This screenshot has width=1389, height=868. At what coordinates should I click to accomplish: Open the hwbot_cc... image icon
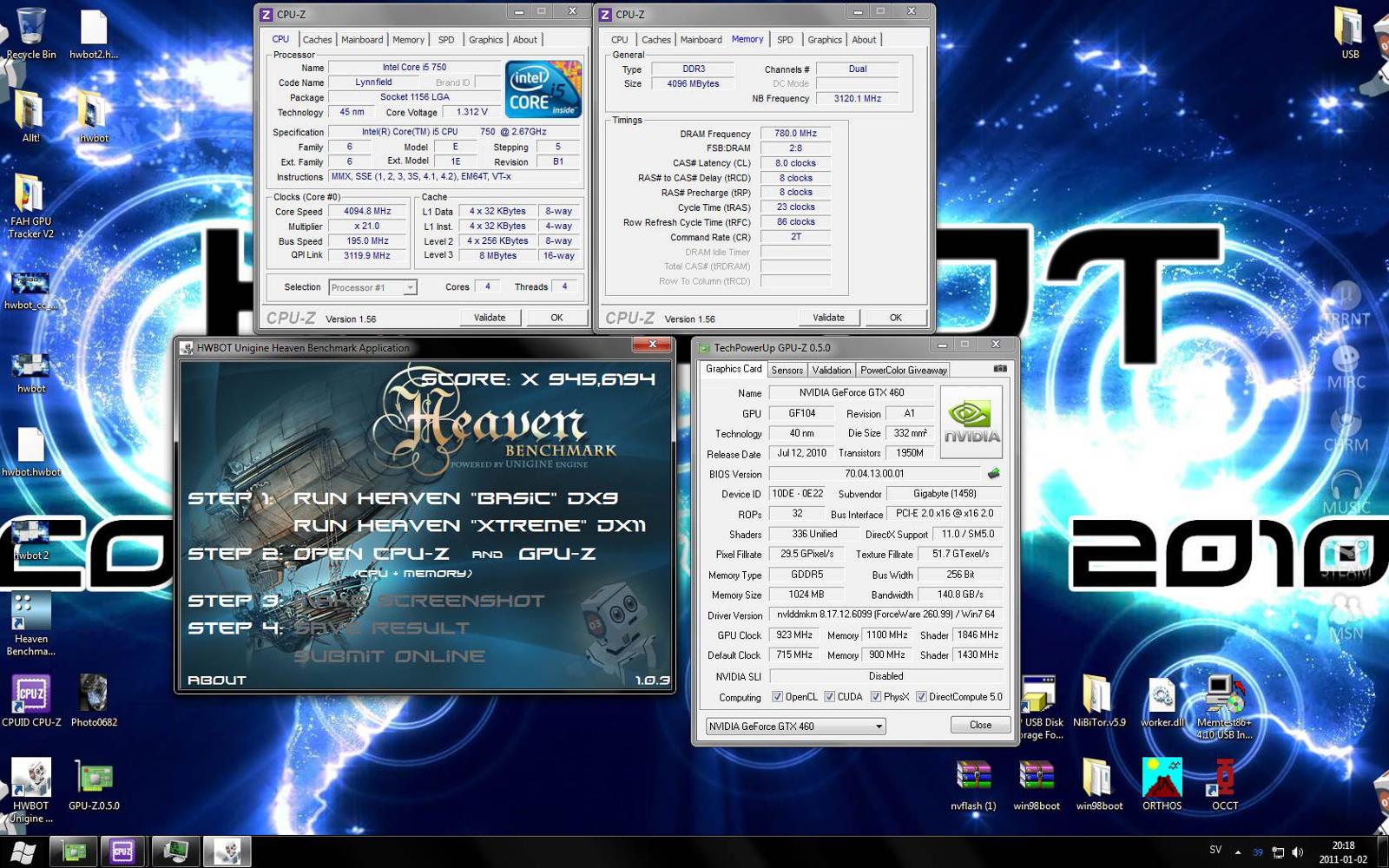pyautogui.click(x=31, y=290)
